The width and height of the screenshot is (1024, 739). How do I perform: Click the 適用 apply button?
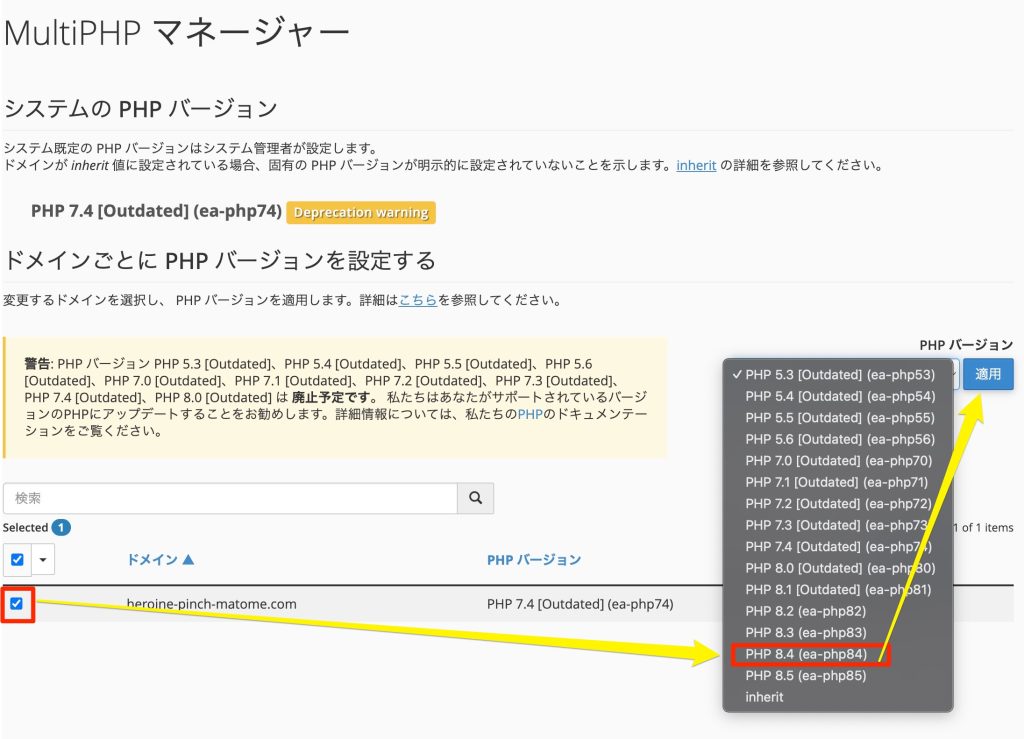tap(988, 374)
